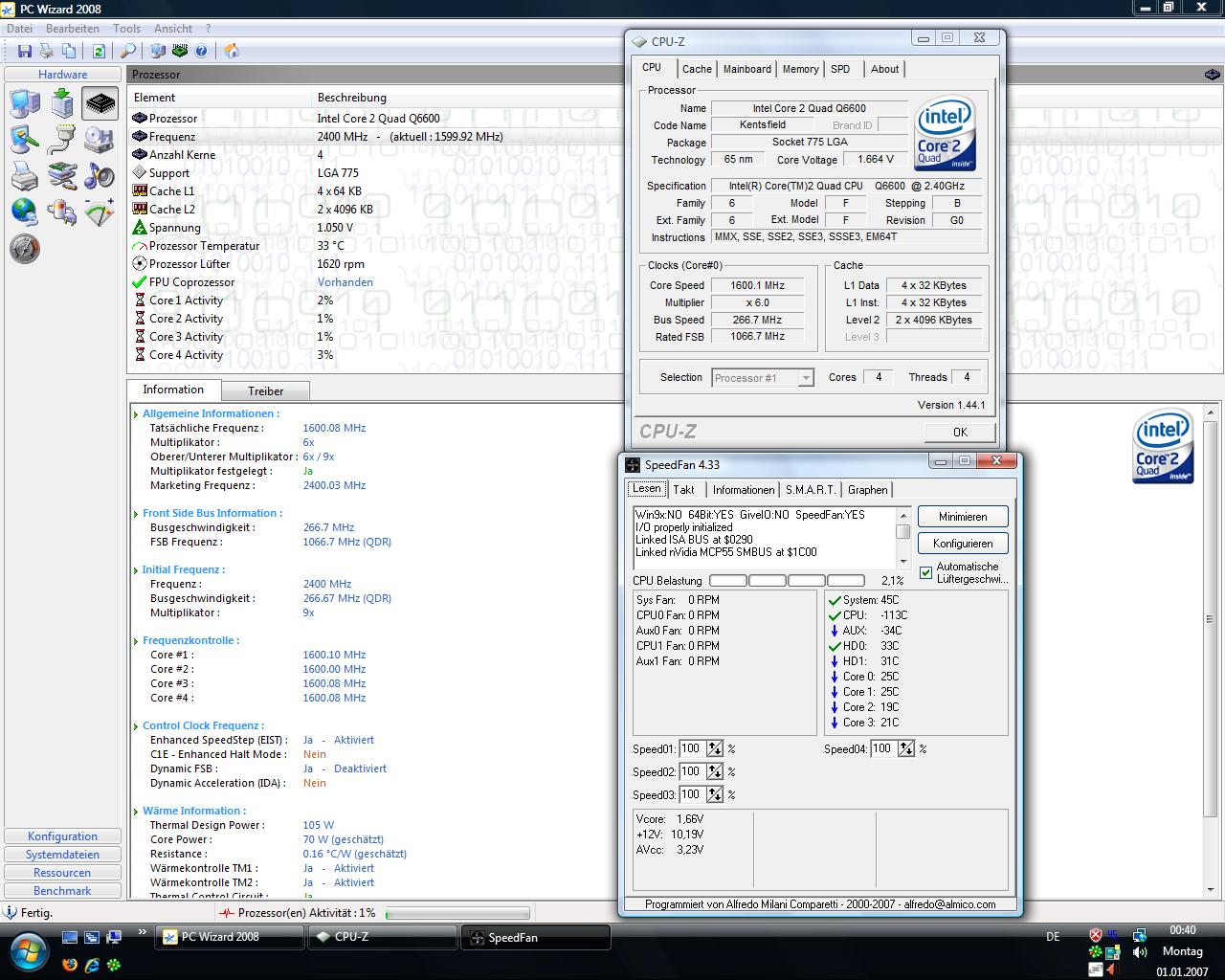Click the Speed04 spinner arrows in SpeedFan
This screenshot has width=1225, height=980.
905,749
